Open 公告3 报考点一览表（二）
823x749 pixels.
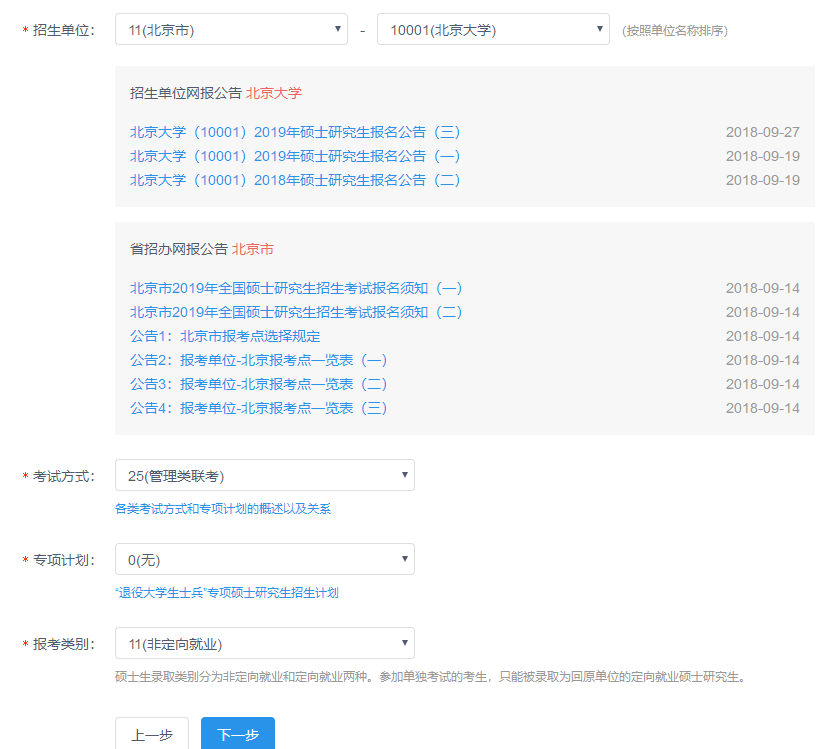click(258, 384)
